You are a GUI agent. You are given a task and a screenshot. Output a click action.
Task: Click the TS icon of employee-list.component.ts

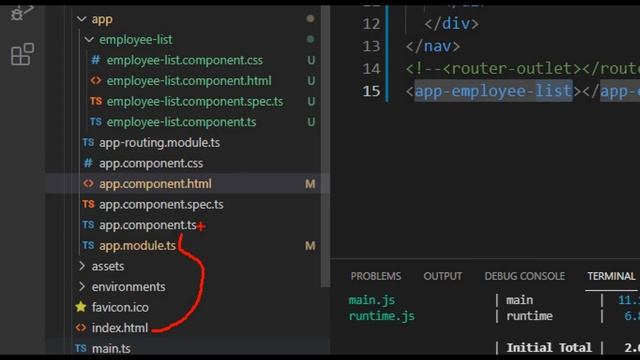pos(96,122)
